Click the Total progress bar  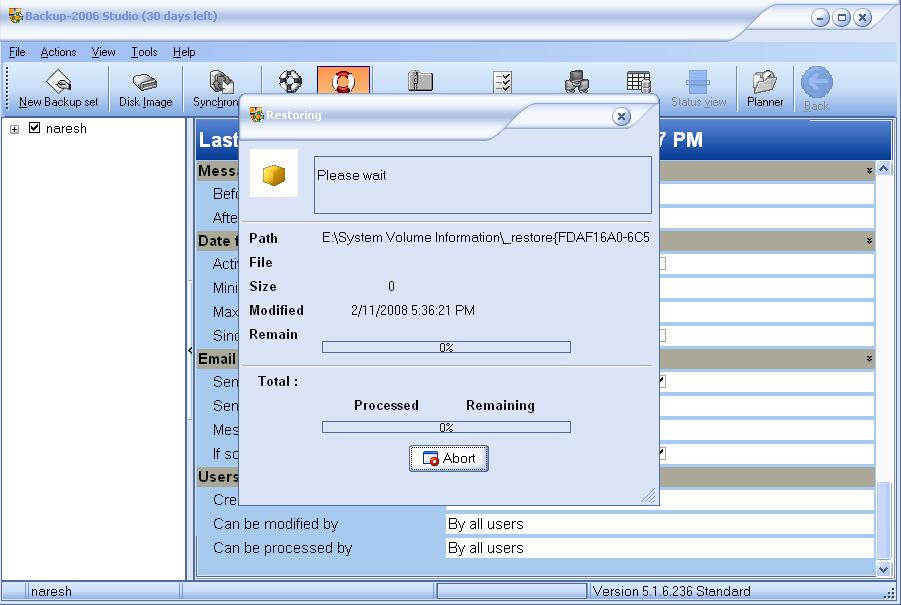click(446, 427)
